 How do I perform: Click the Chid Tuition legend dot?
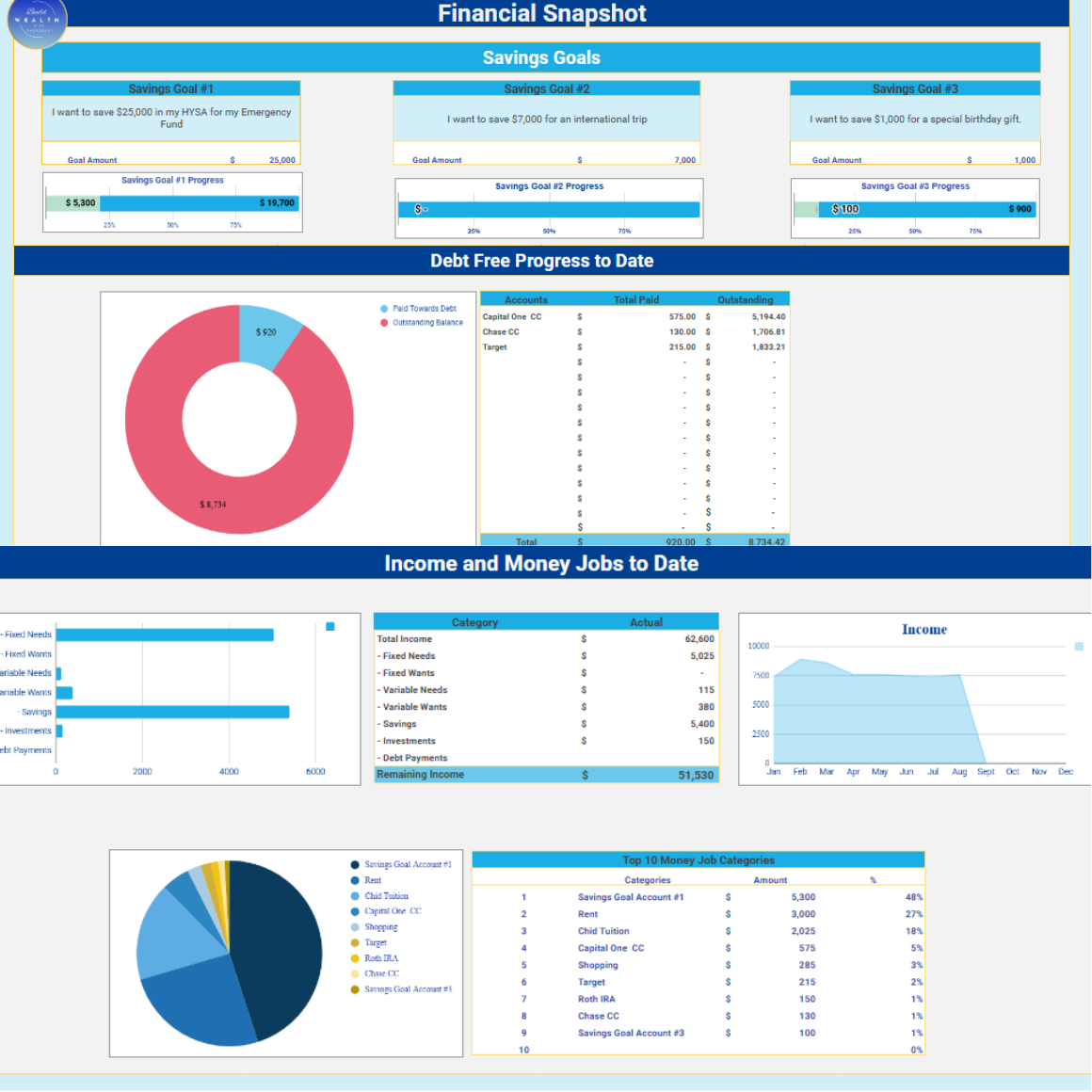point(355,896)
